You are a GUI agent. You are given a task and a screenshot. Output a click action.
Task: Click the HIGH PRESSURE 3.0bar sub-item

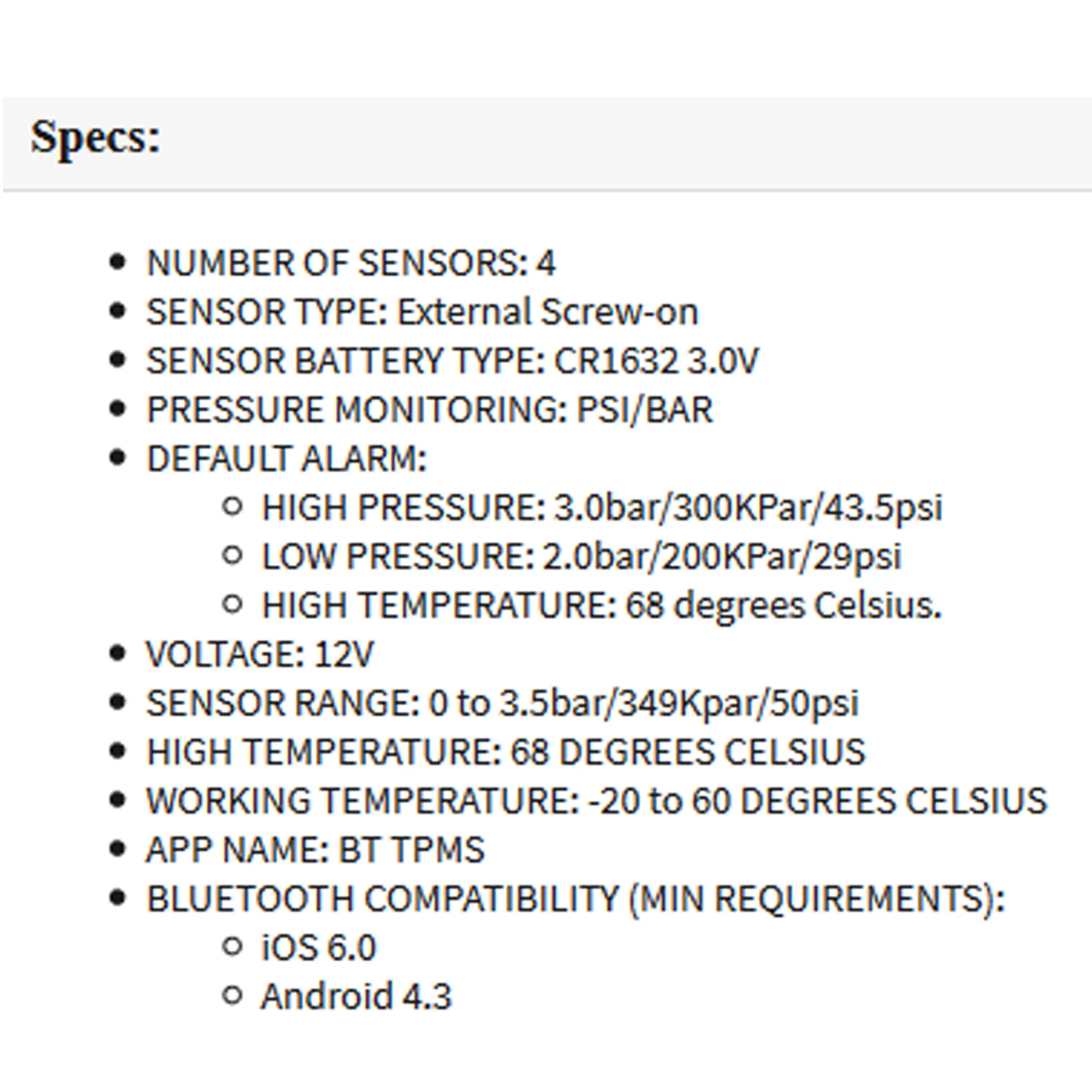click(x=602, y=508)
